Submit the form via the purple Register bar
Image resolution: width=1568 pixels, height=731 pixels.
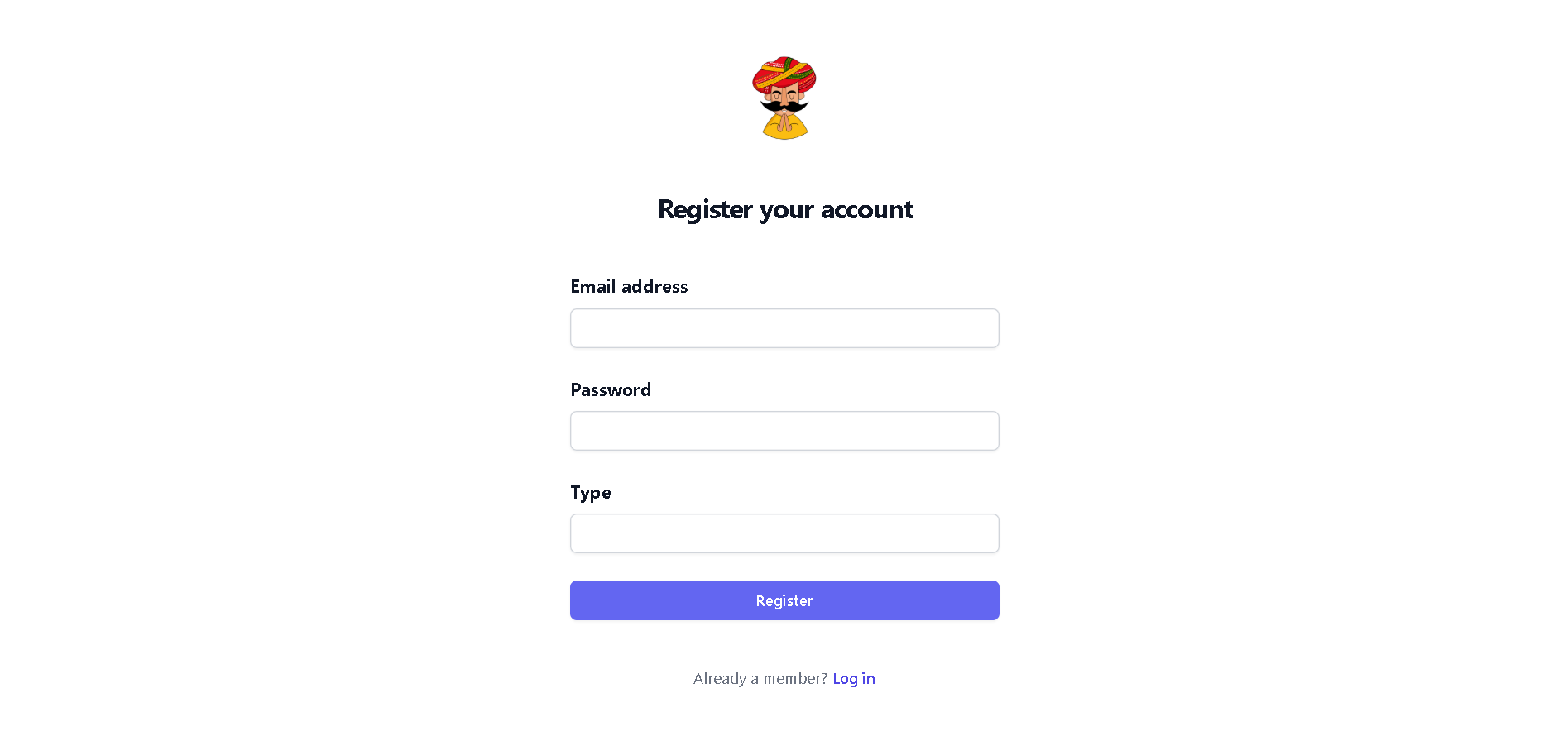[x=784, y=600]
